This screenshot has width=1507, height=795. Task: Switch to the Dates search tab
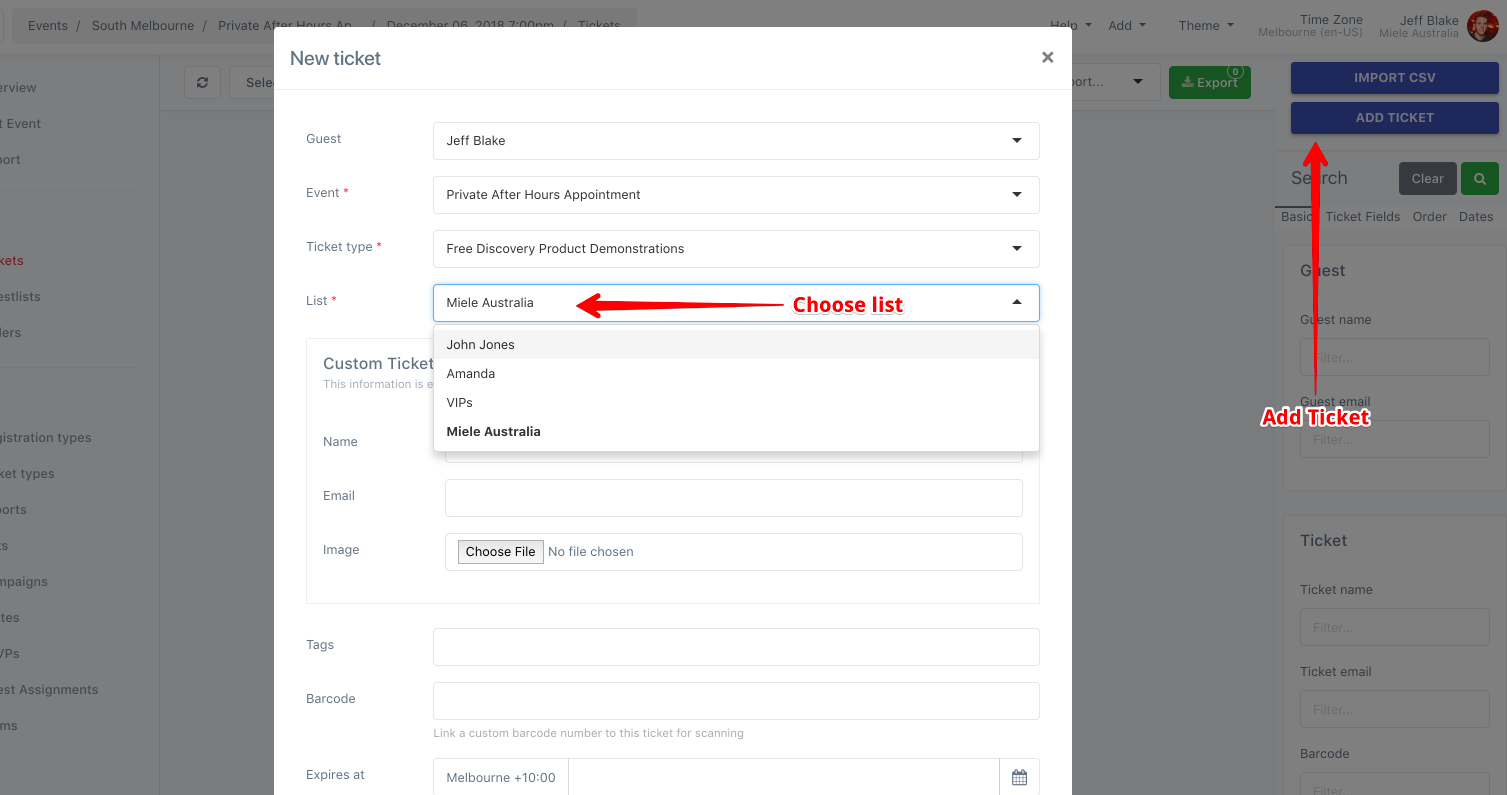(1476, 216)
